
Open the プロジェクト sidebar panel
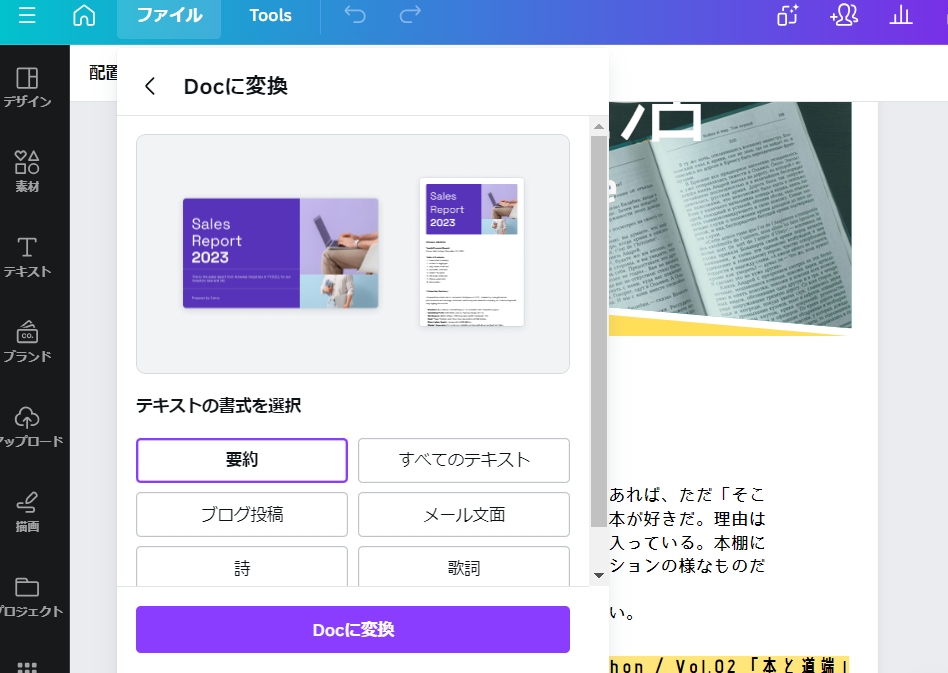tap(27, 596)
